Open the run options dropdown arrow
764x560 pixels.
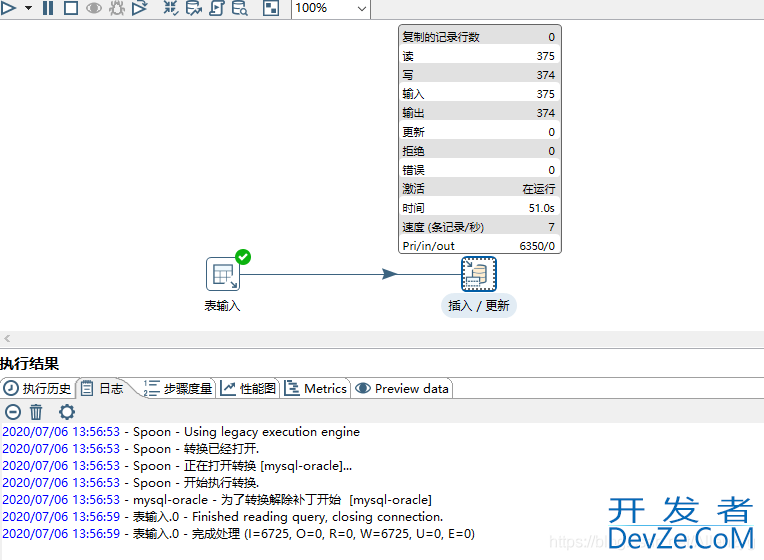point(28,8)
